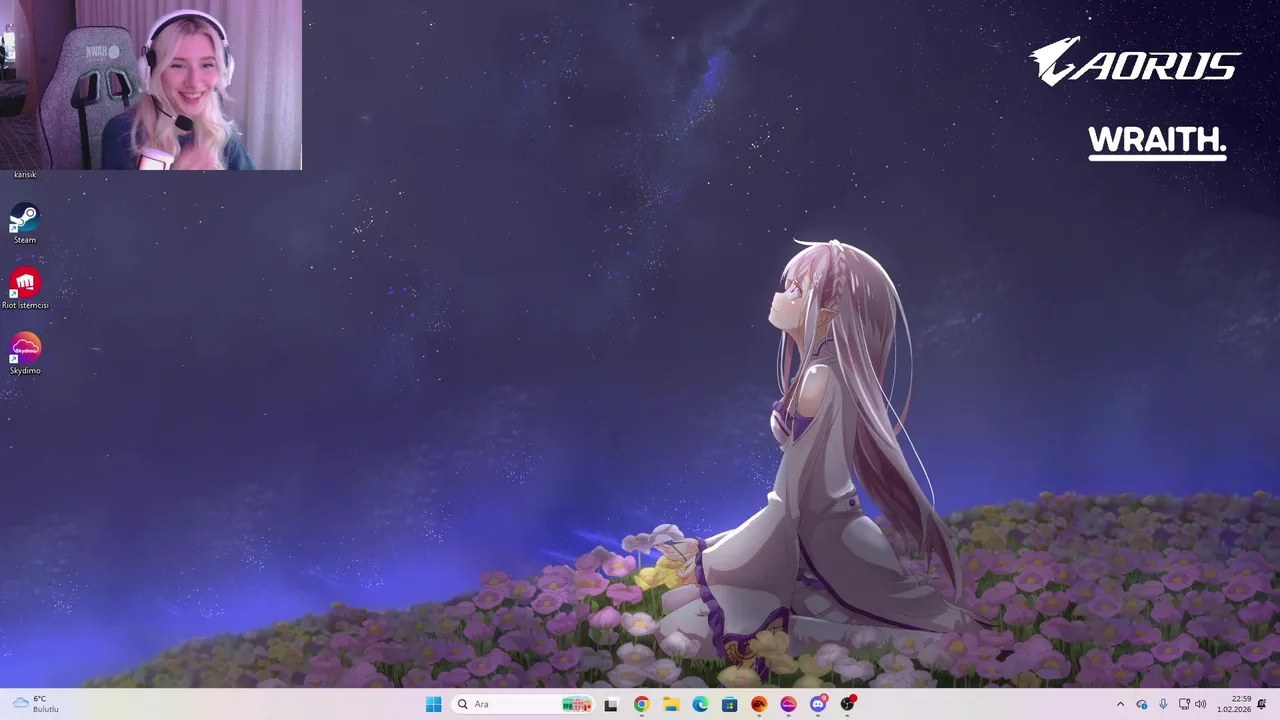
Task: Open Task View from the taskbar
Action: 611,704
